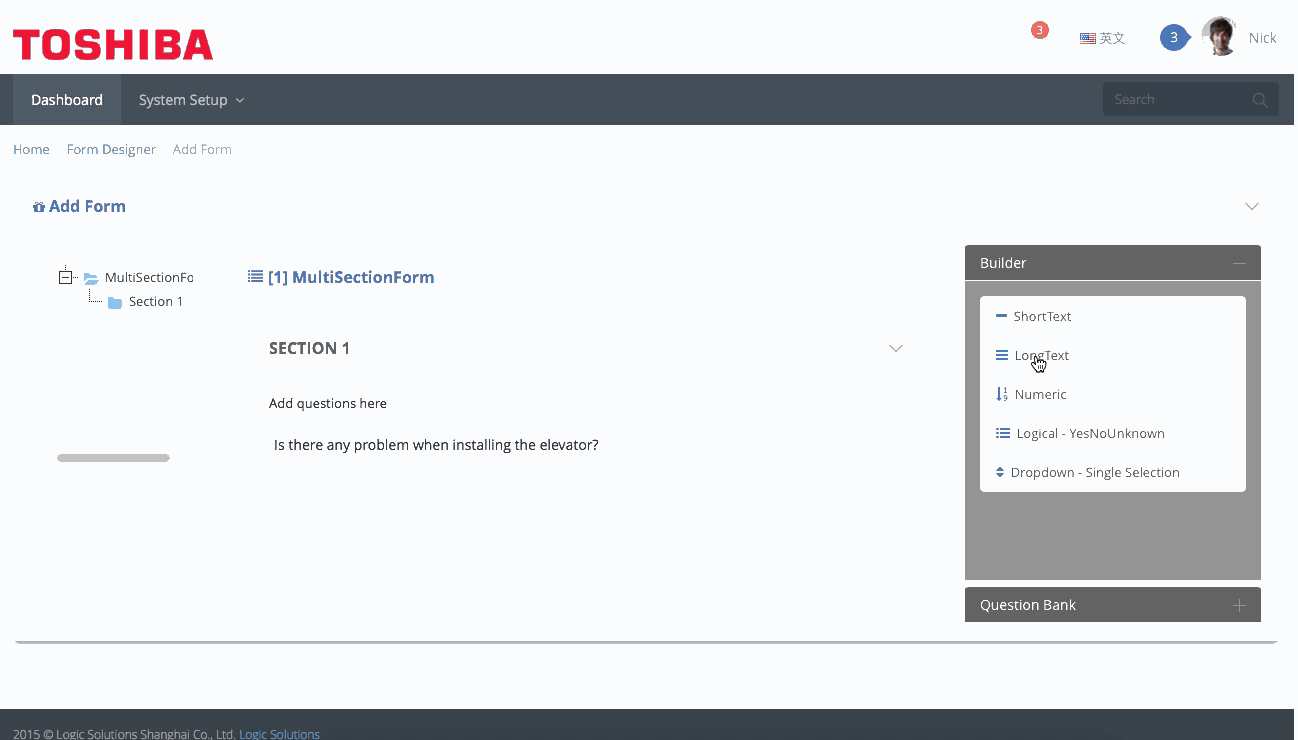The image size is (1298, 740).
Task: Minimize the Builder panel
Action: (x=1240, y=263)
